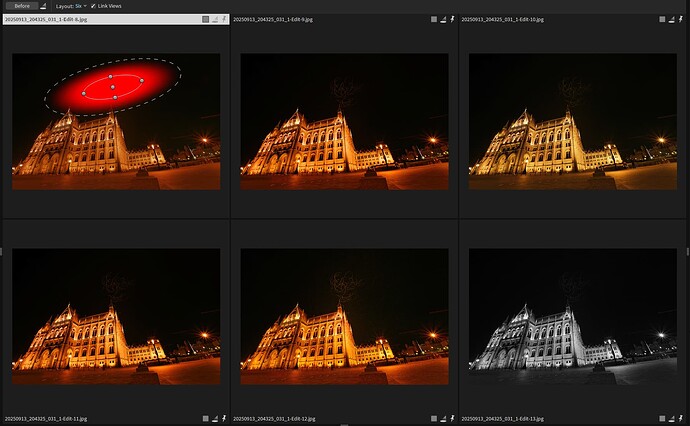Click the square icon in Edit-8 header
Viewport: 690px width, 426px height.
(205, 19)
